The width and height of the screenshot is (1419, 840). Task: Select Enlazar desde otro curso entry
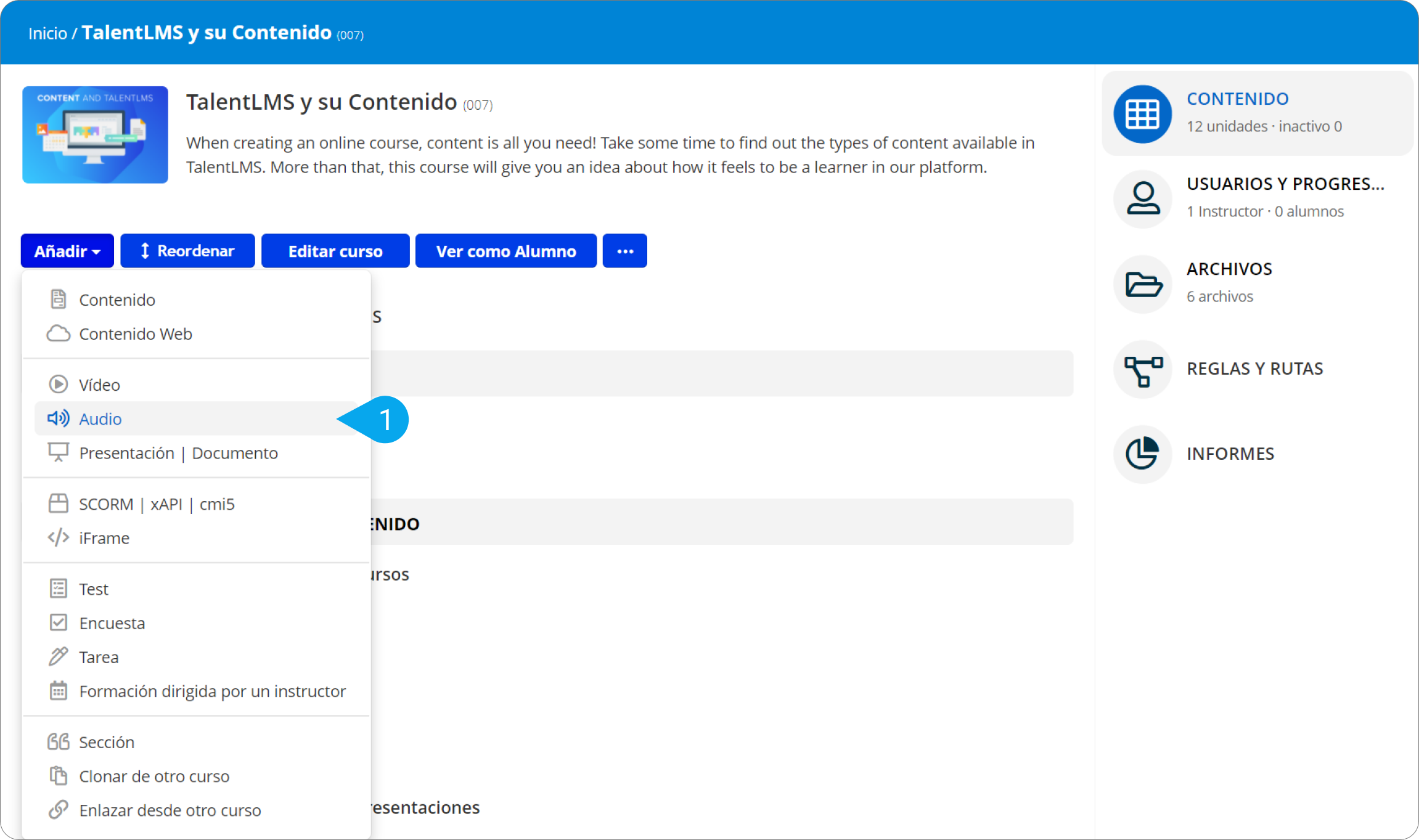pyautogui.click(x=196, y=810)
